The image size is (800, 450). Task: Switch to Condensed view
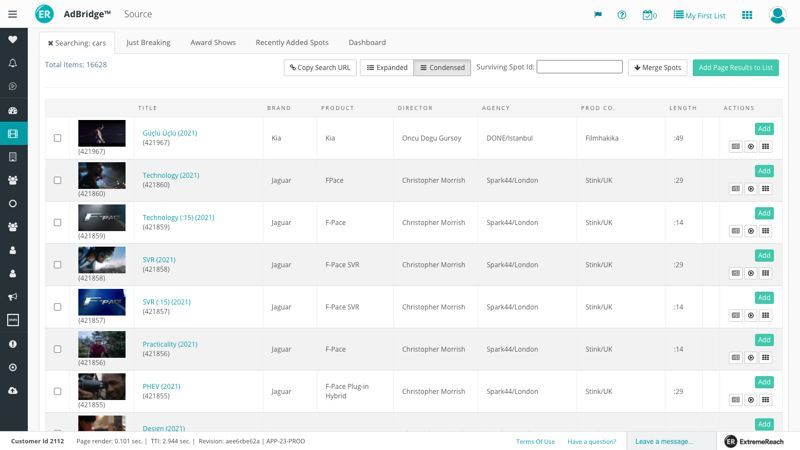click(x=442, y=67)
